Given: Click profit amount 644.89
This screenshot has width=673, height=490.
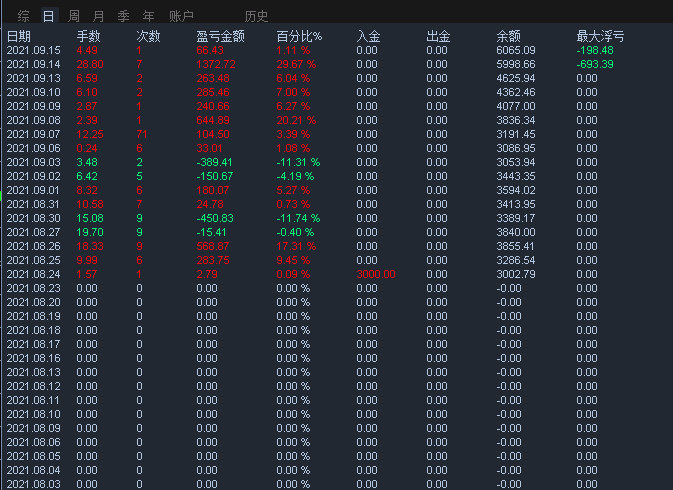Looking at the screenshot, I should [213, 120].
